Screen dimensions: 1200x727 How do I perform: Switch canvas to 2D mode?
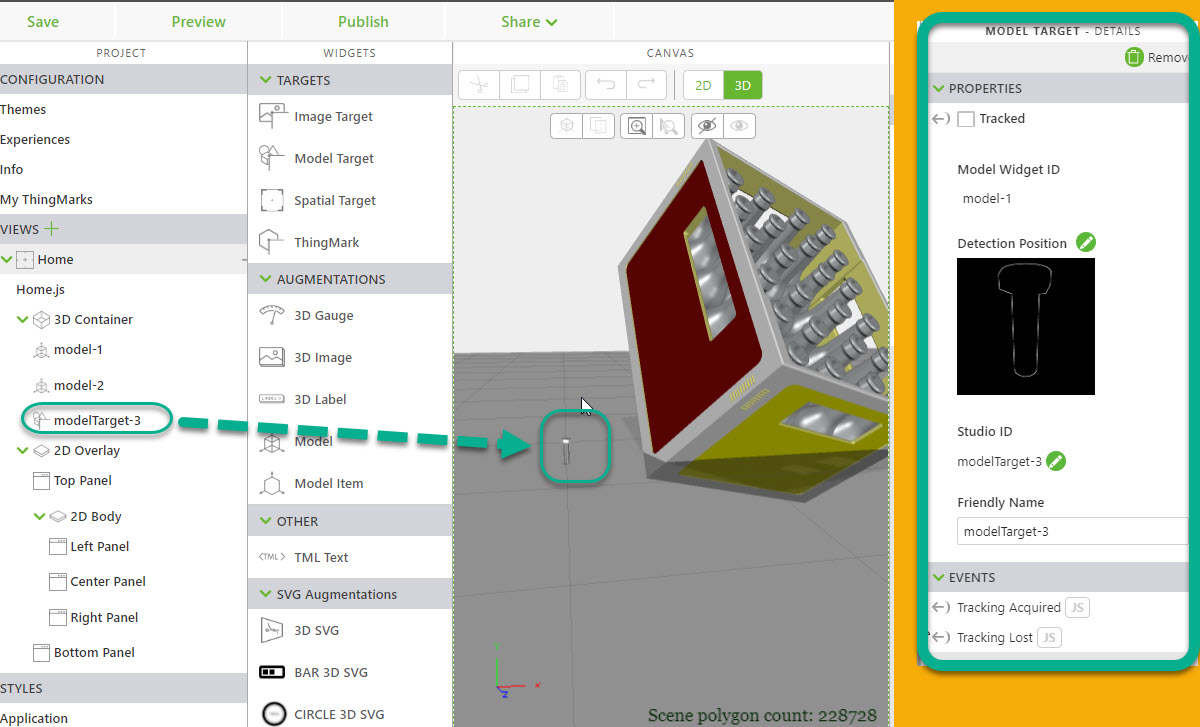pyautogui.click(x=703, y=85)
